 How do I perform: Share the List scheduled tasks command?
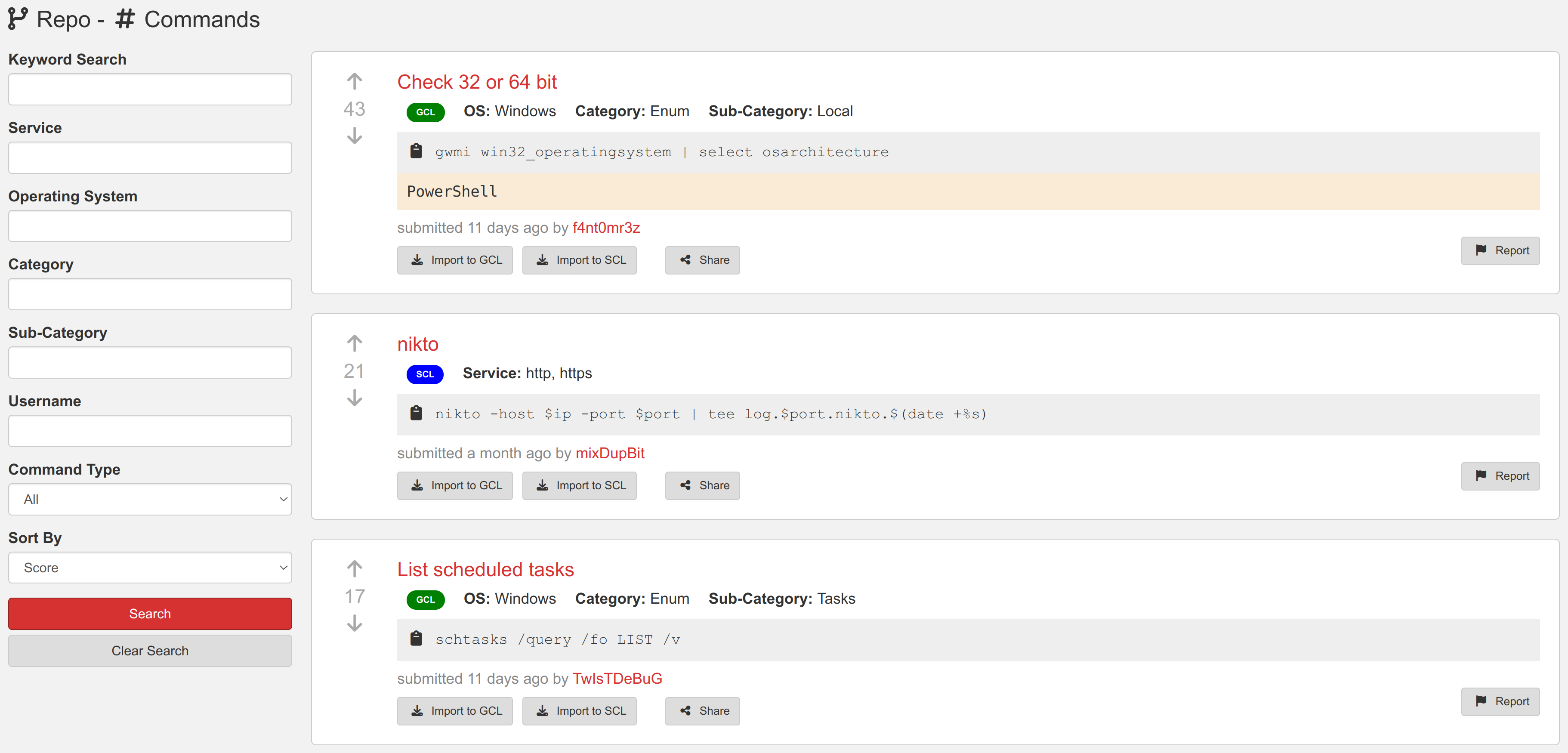point(702,711)
